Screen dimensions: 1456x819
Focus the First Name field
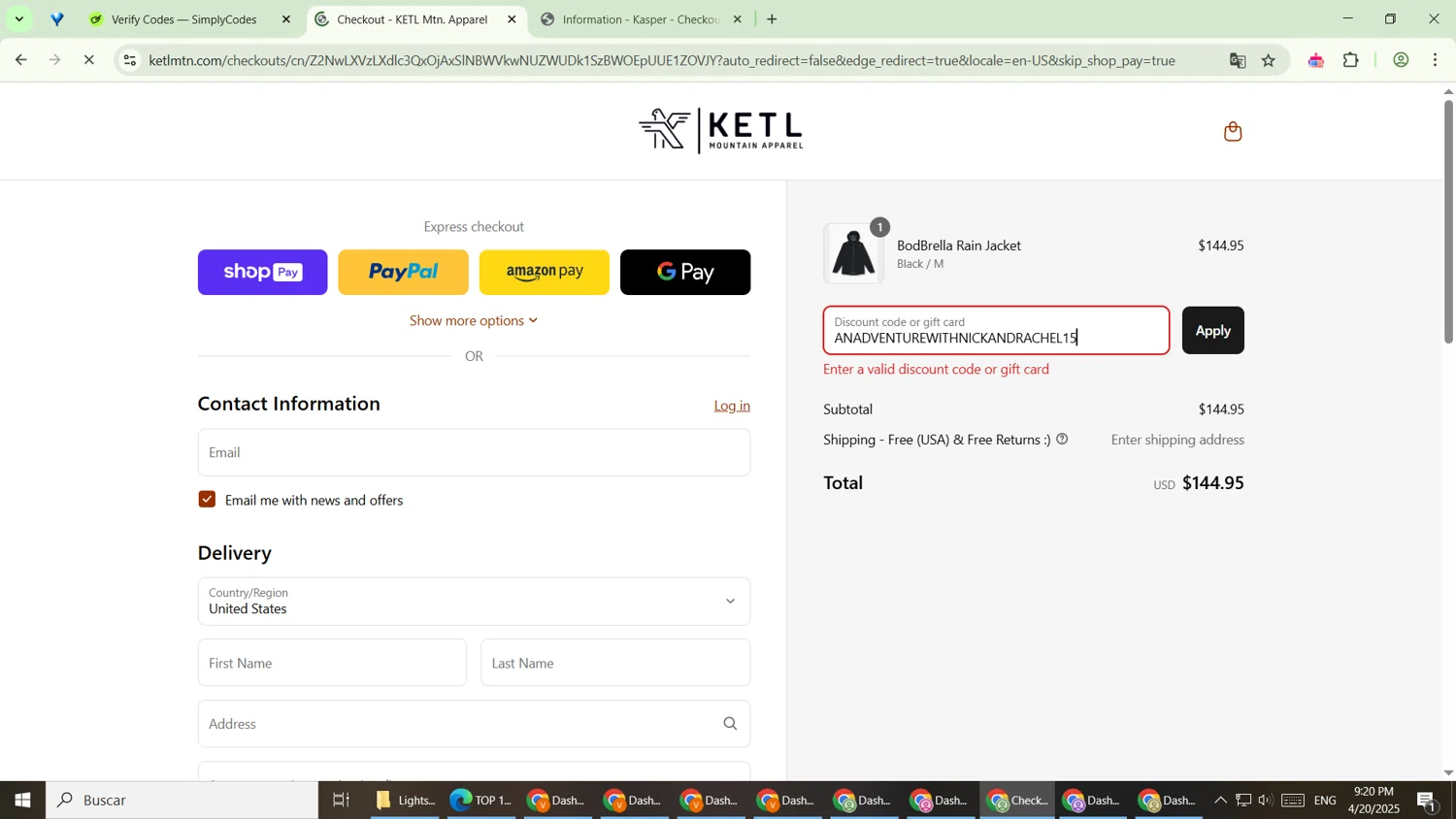332,663
